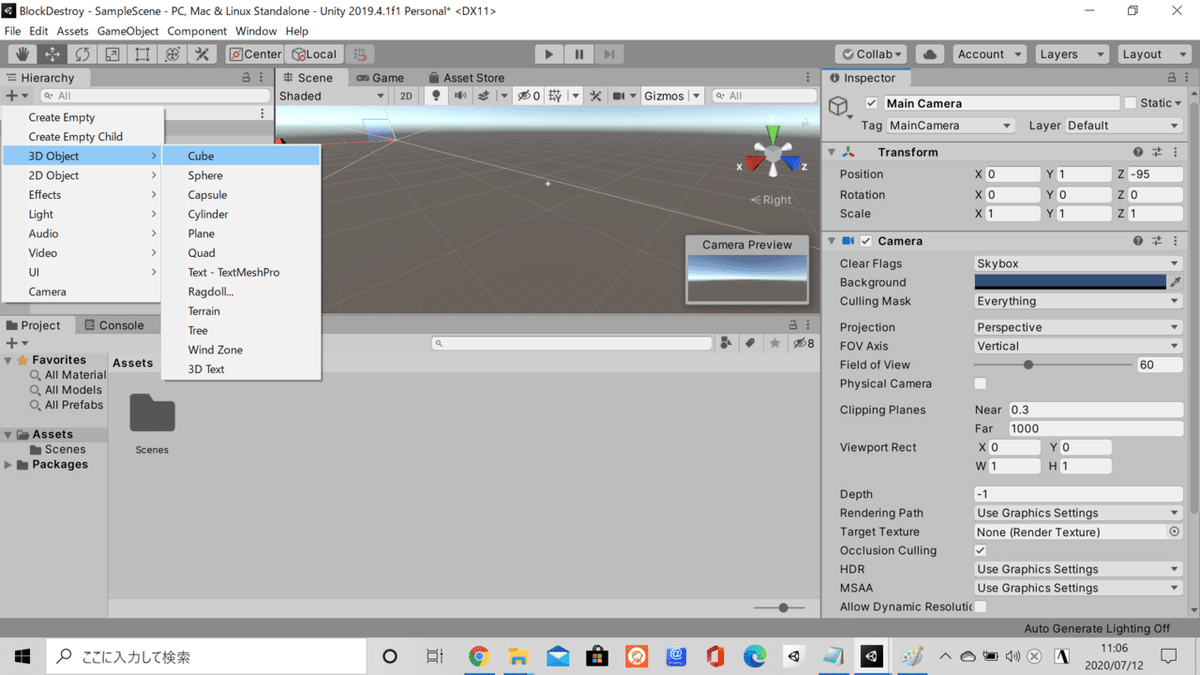This screenshot has width=1200, height=675.
Task: Open the Scenes folder thumbnail
Action: pos(152,414)
